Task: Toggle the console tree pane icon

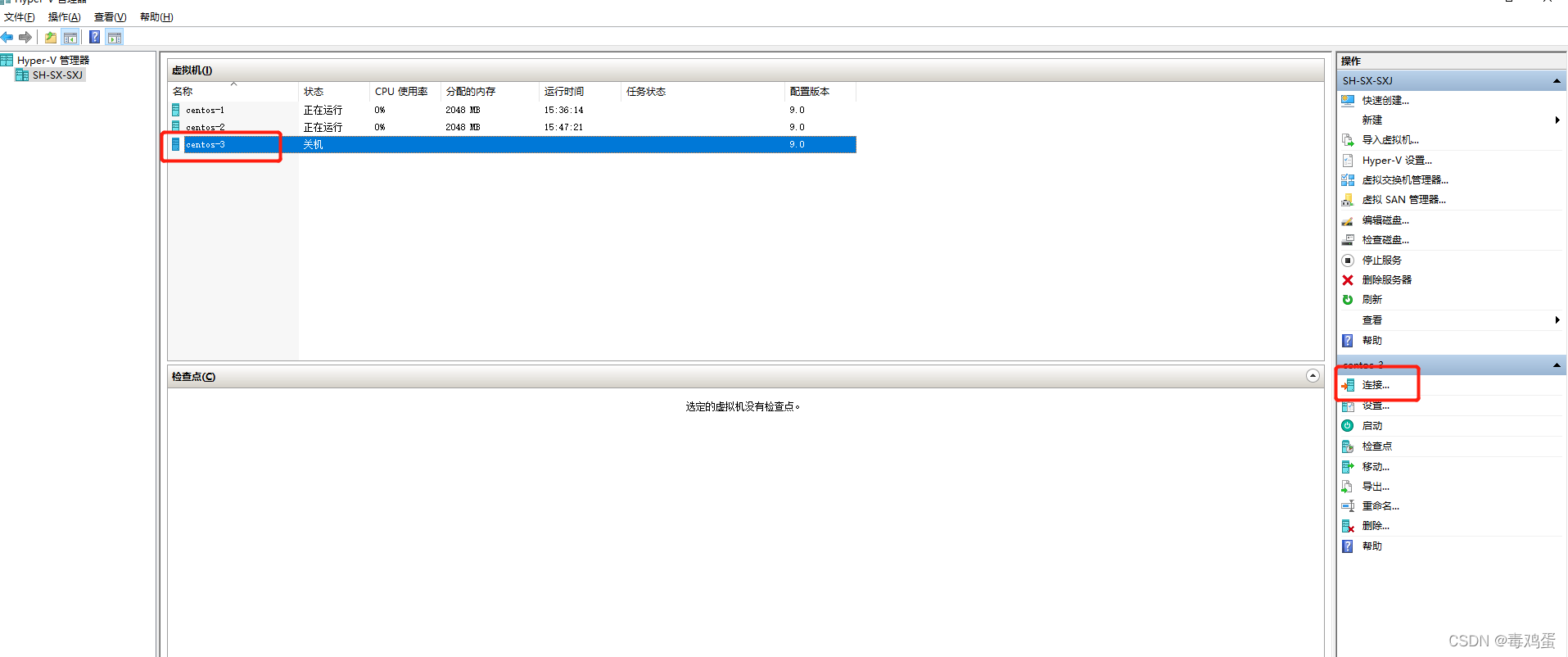Action: [70, 37]
